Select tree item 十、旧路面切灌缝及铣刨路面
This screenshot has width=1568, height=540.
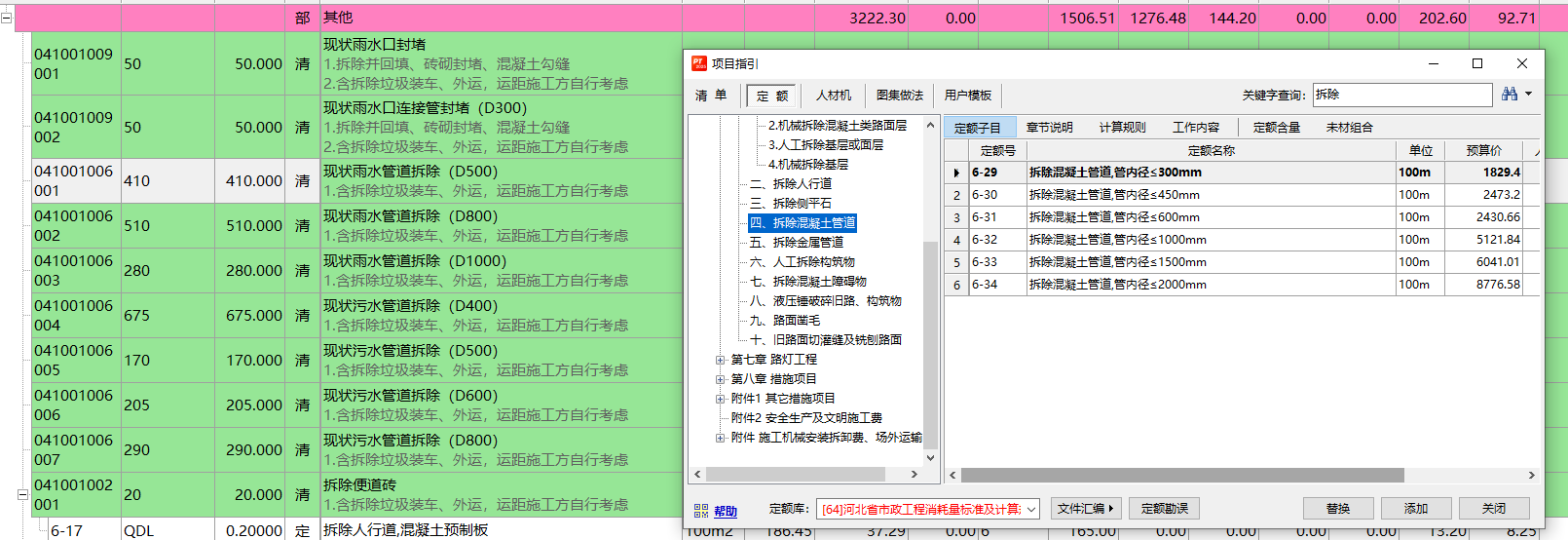826,340
